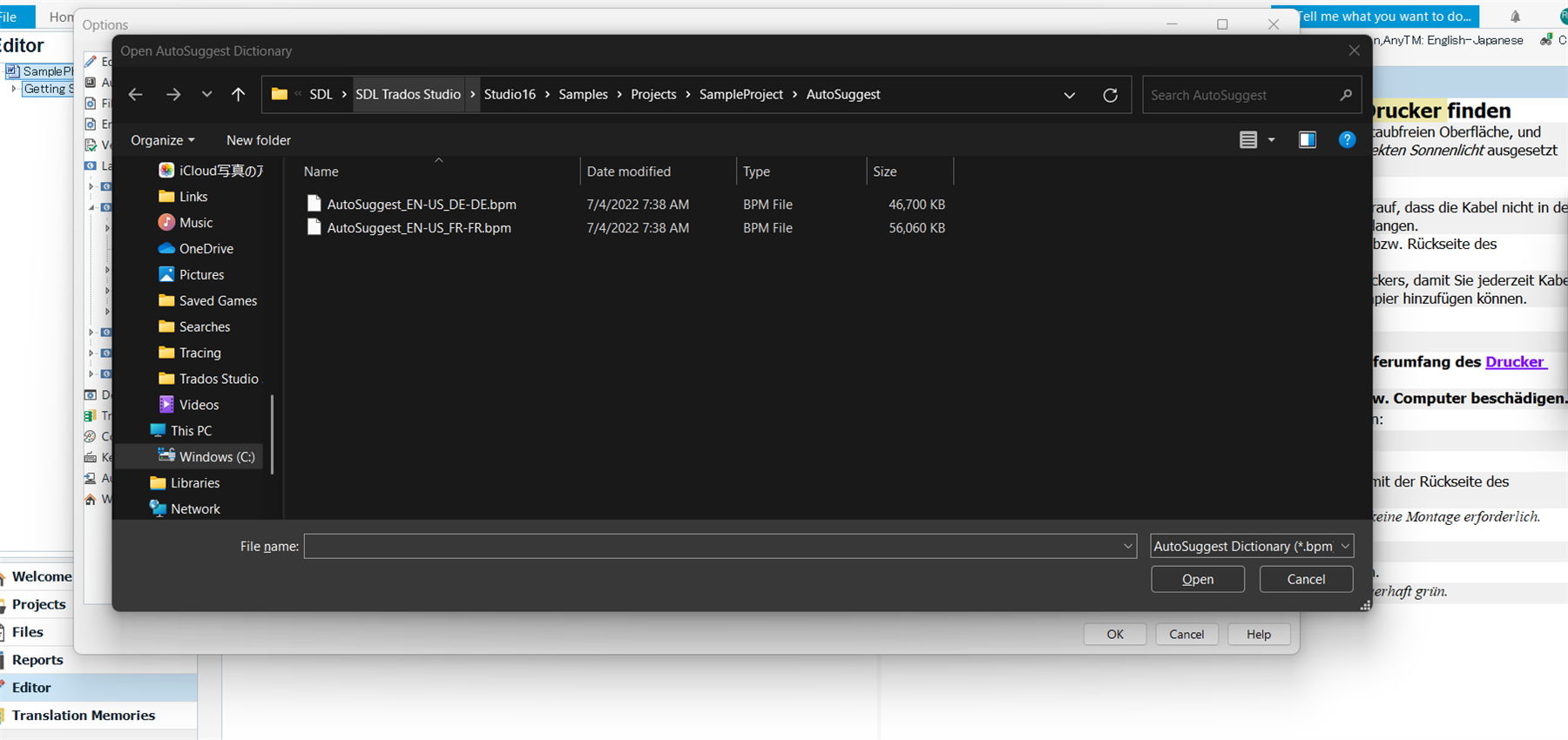1568x740 pixels.
Task: Go up one folder level
Action: [238, 95]
